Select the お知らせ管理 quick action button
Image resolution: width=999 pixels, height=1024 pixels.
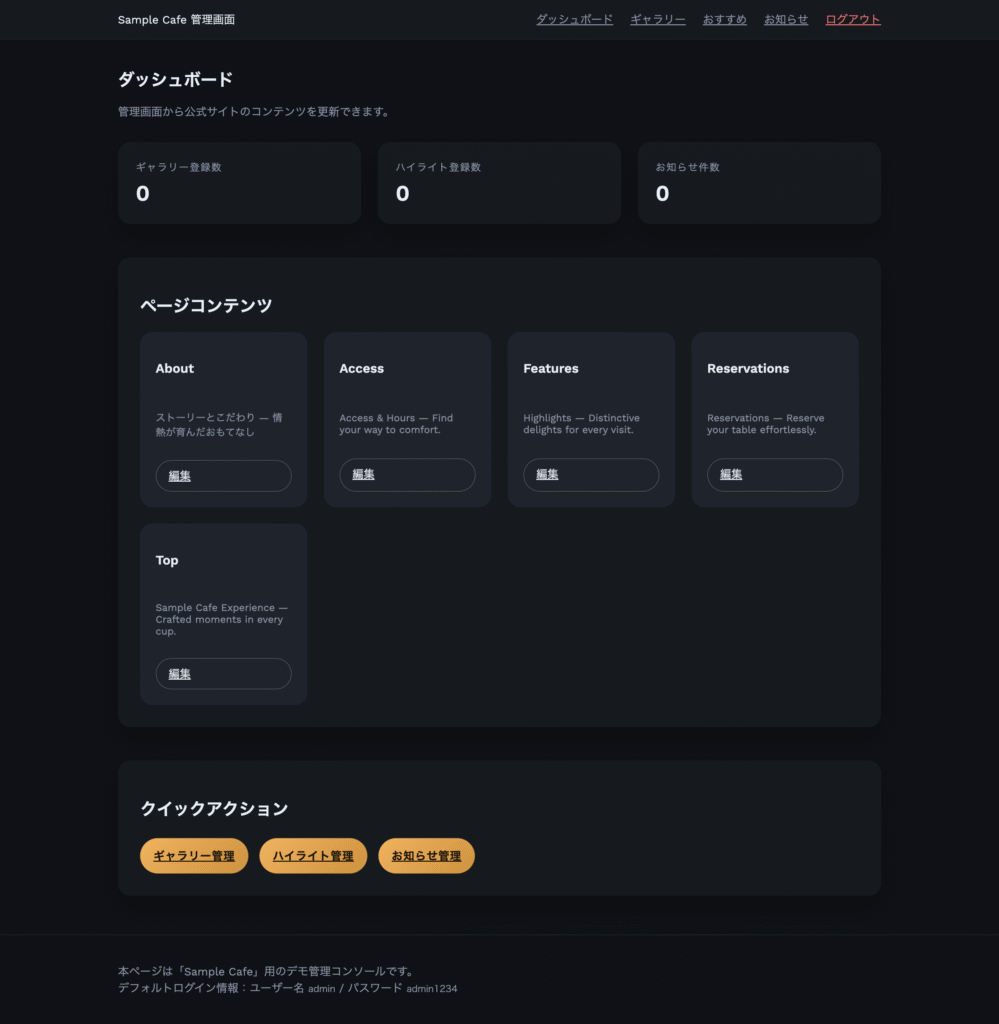[426, 855]
